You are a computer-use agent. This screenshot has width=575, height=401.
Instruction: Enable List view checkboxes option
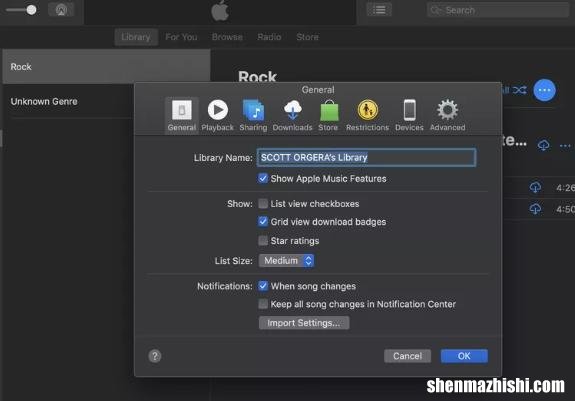[263, 203]
